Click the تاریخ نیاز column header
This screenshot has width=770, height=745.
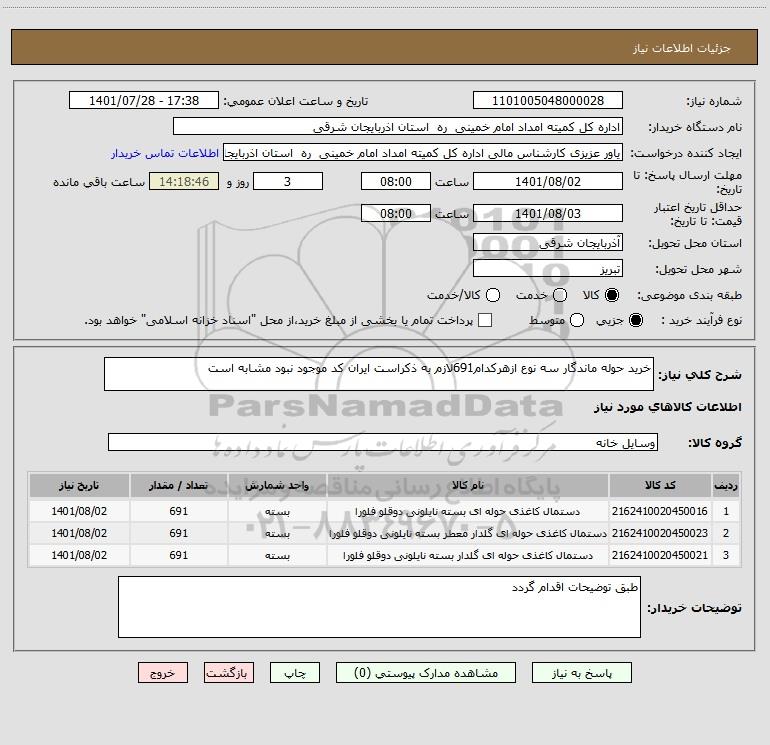pyautogui.click(x=79, y=485)
